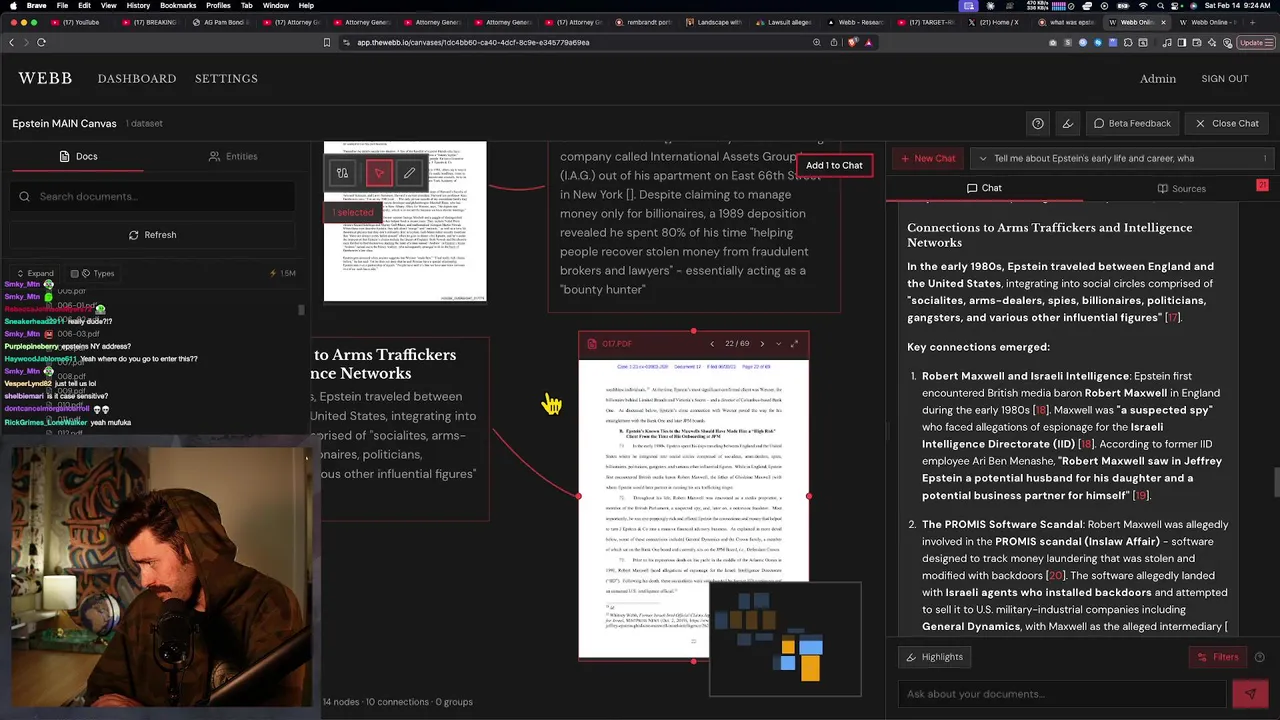
Task: Open the Entities tab
Action: [232, 156]
